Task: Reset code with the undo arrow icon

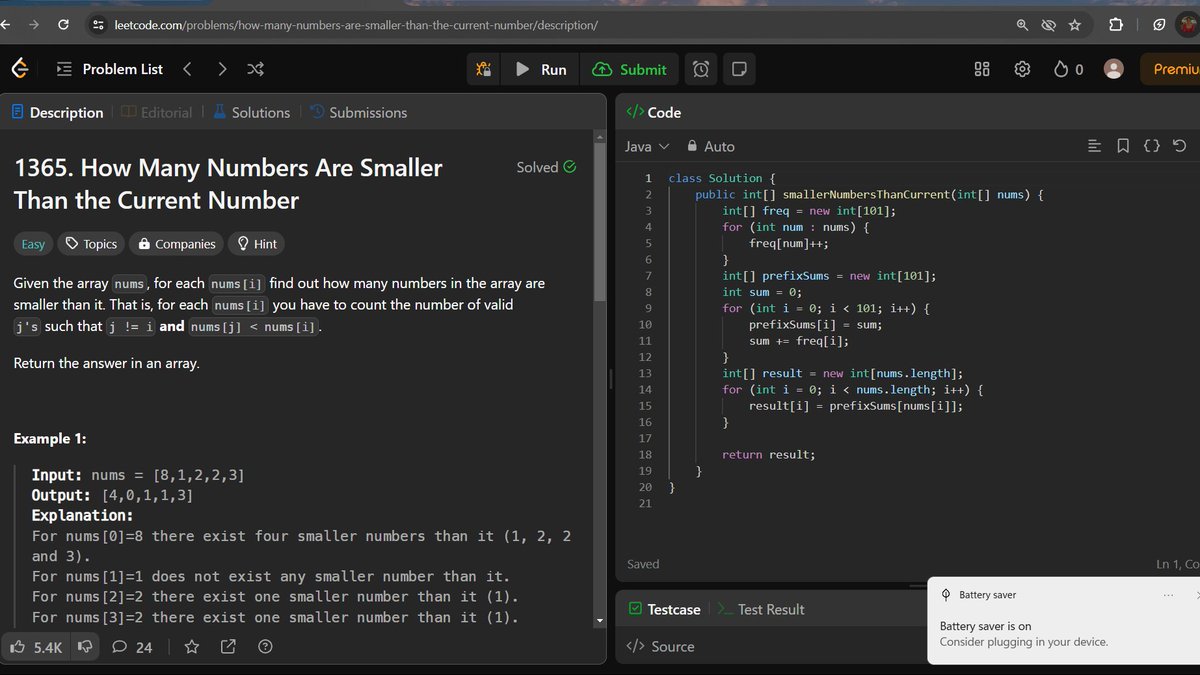Action: [1179, 146]
